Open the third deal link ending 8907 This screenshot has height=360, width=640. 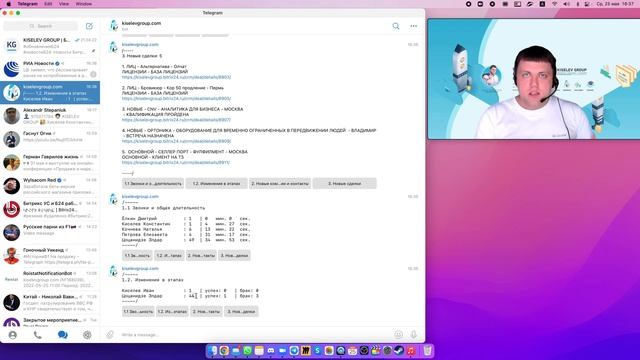176,120
